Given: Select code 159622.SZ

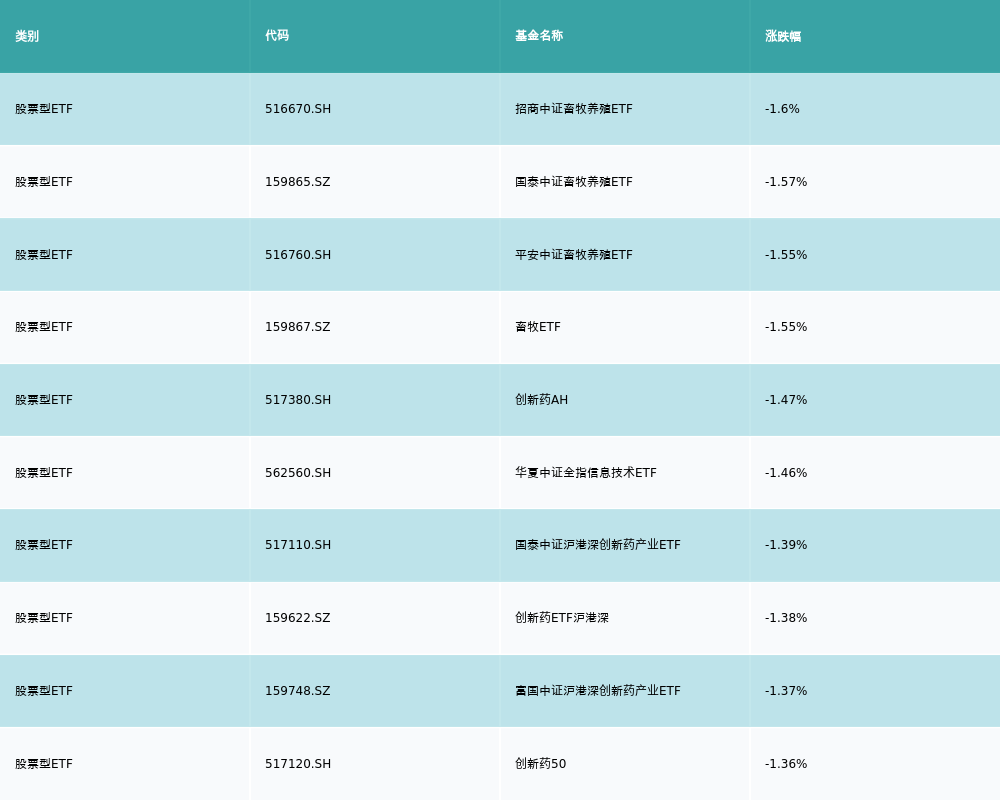Looking at the screenshot, I should 298,618.
